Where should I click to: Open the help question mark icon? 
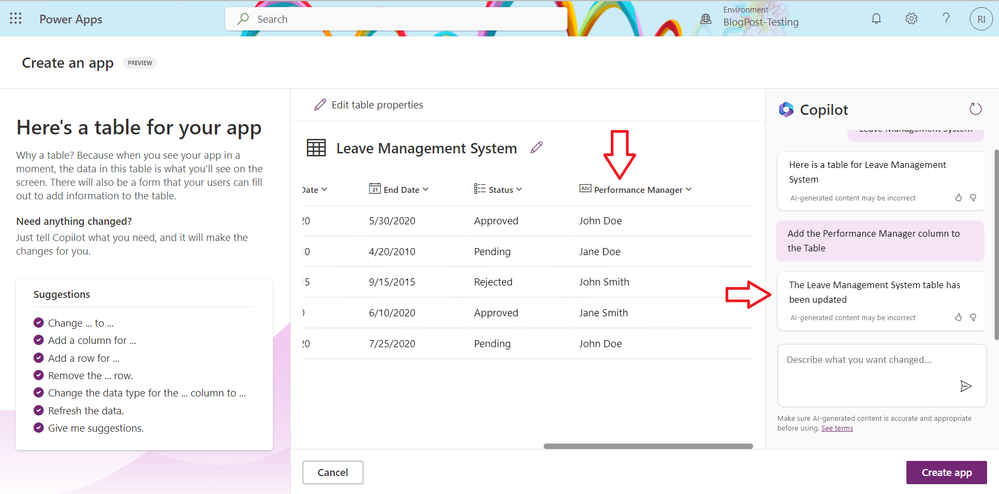tap(945, 19)
